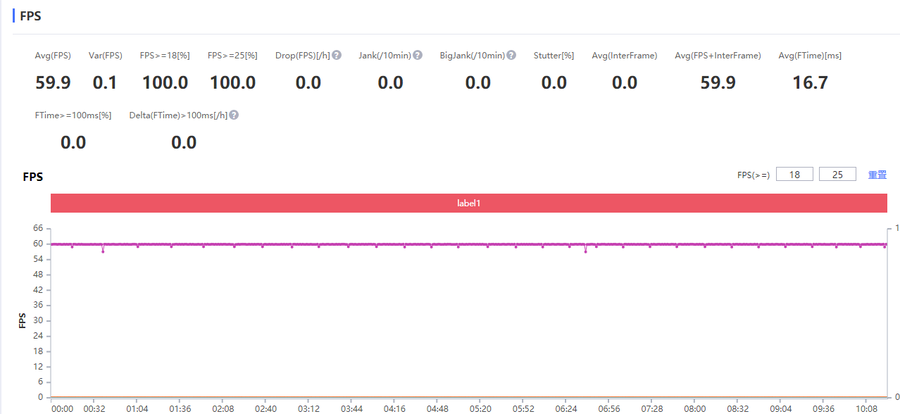
Task: Select the red label1 bar
Action: click(468, 203)
